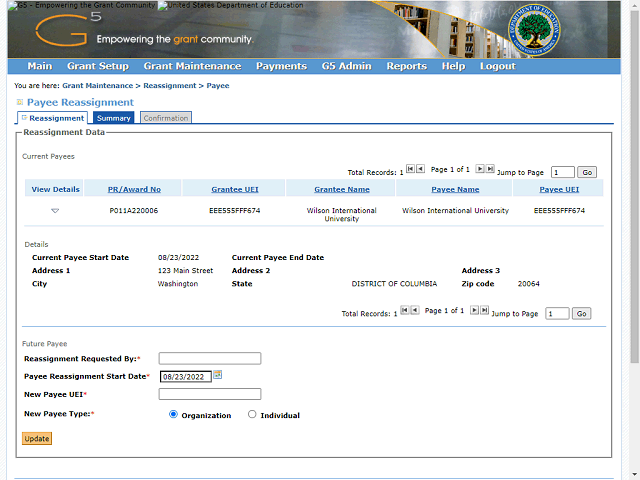The height and width of the screenshot is (480, 640).
Task: Focus the New Payee UEI field
Action: (x=210, y=394)
